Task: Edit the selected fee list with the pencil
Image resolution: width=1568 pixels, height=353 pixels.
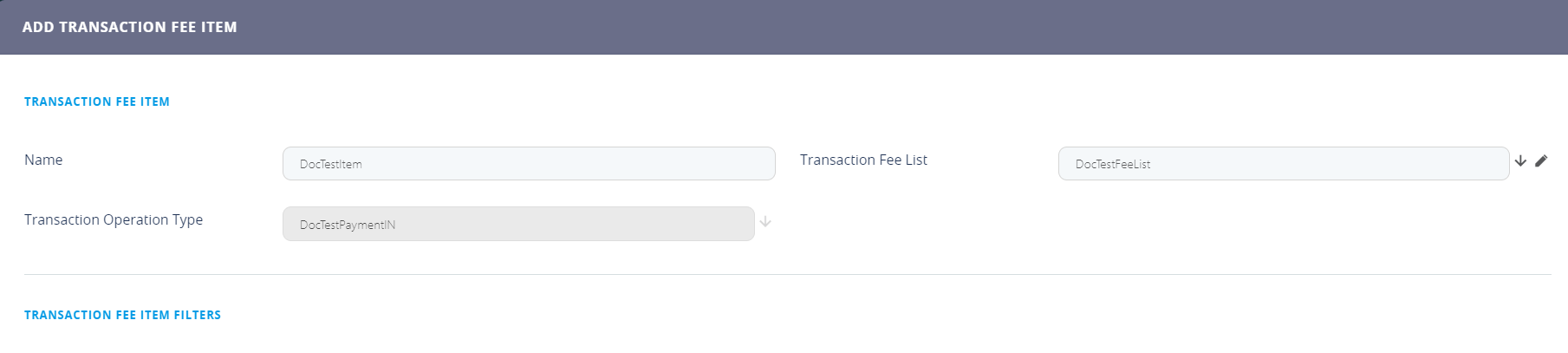Action: click(x=1541, y=161)
